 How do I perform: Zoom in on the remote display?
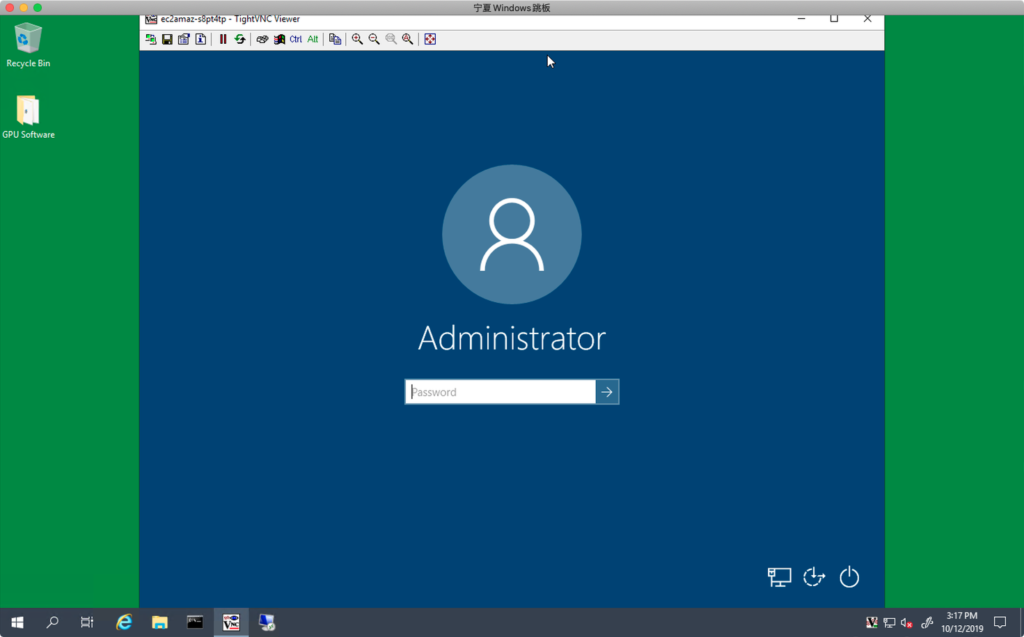[x=357, y=39]
